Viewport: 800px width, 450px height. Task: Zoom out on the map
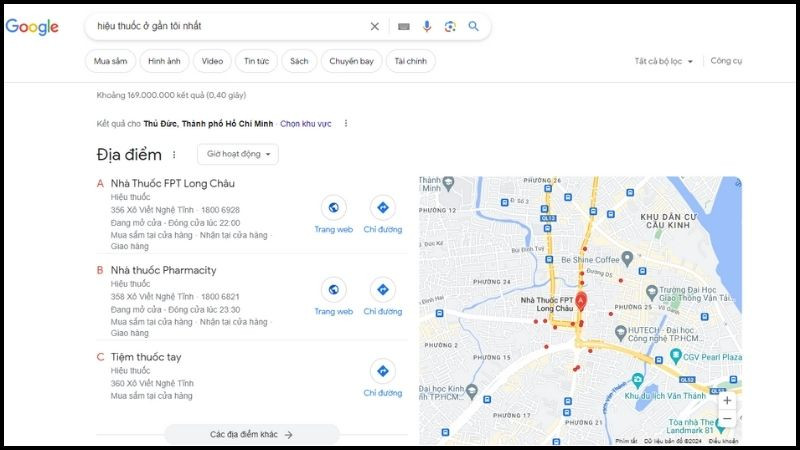point(727,419)
